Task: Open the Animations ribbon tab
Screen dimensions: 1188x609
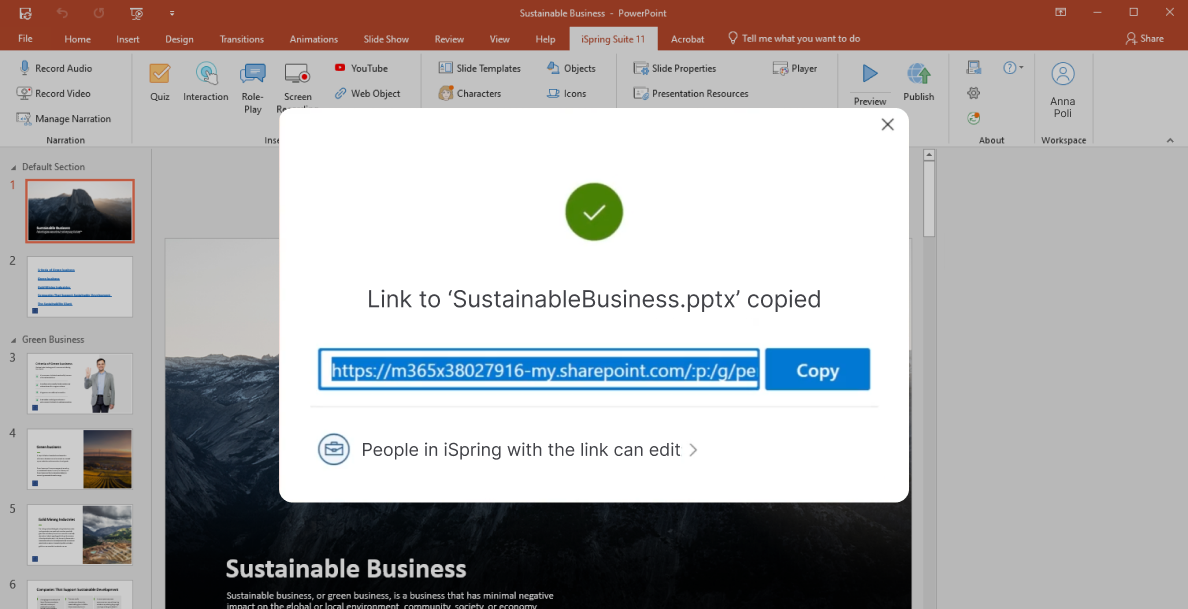Action: click(313, 39)
